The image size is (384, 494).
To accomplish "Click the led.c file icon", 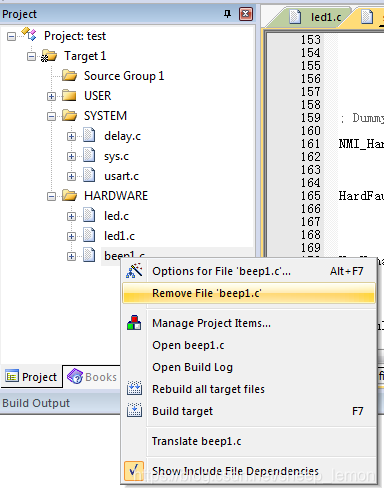I will [x=89, y=216].
